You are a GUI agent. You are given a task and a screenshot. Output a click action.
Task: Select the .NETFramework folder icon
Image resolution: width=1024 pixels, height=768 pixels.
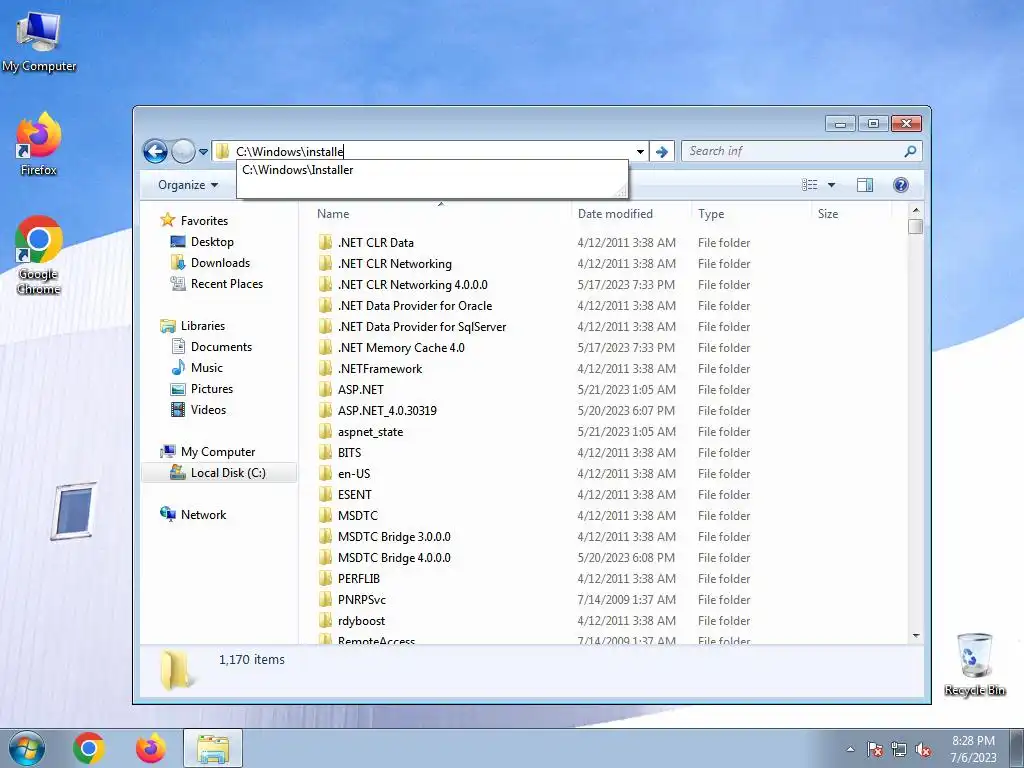325,368
